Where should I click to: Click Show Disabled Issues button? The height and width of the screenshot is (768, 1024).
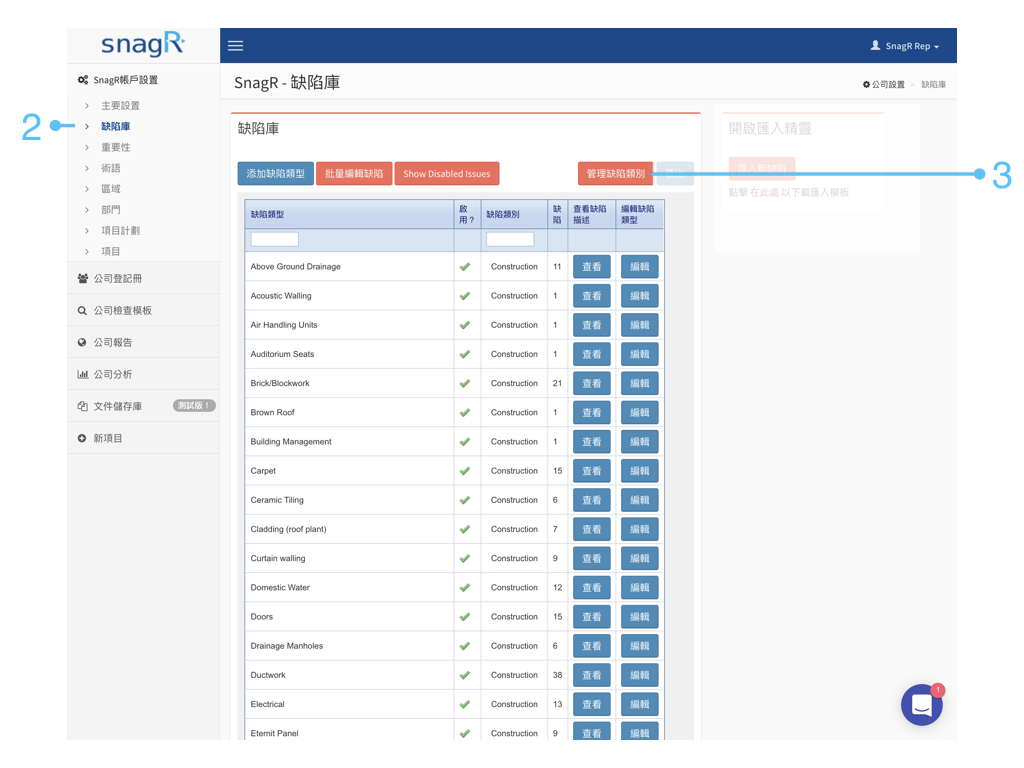447,174
